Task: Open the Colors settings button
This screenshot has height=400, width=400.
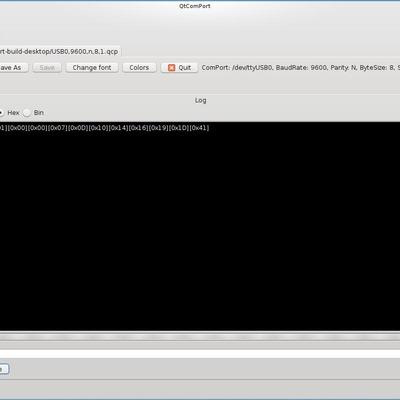Action: 139,68
